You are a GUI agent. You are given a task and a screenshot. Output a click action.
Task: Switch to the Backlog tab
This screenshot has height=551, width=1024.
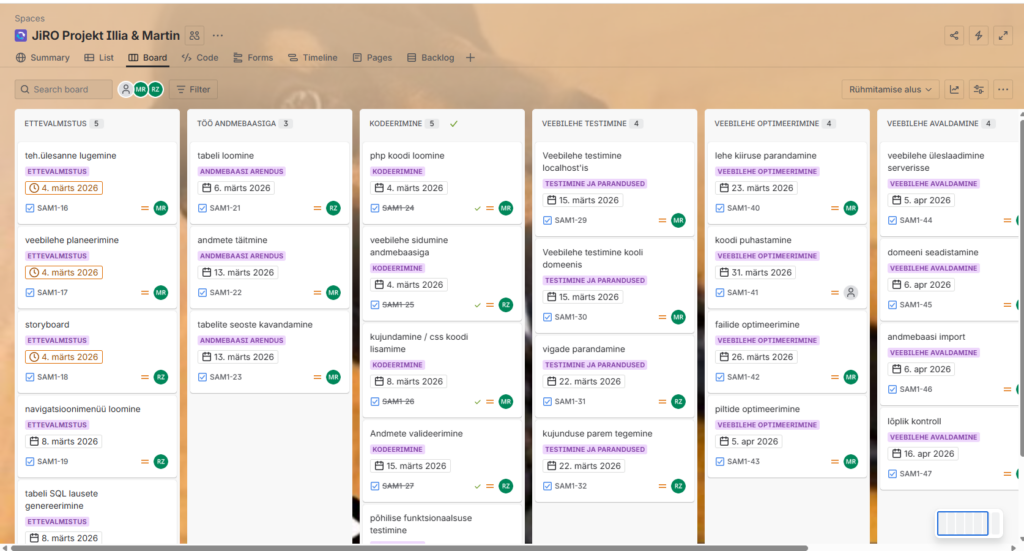pyautogui.click(x=431, y=58)
